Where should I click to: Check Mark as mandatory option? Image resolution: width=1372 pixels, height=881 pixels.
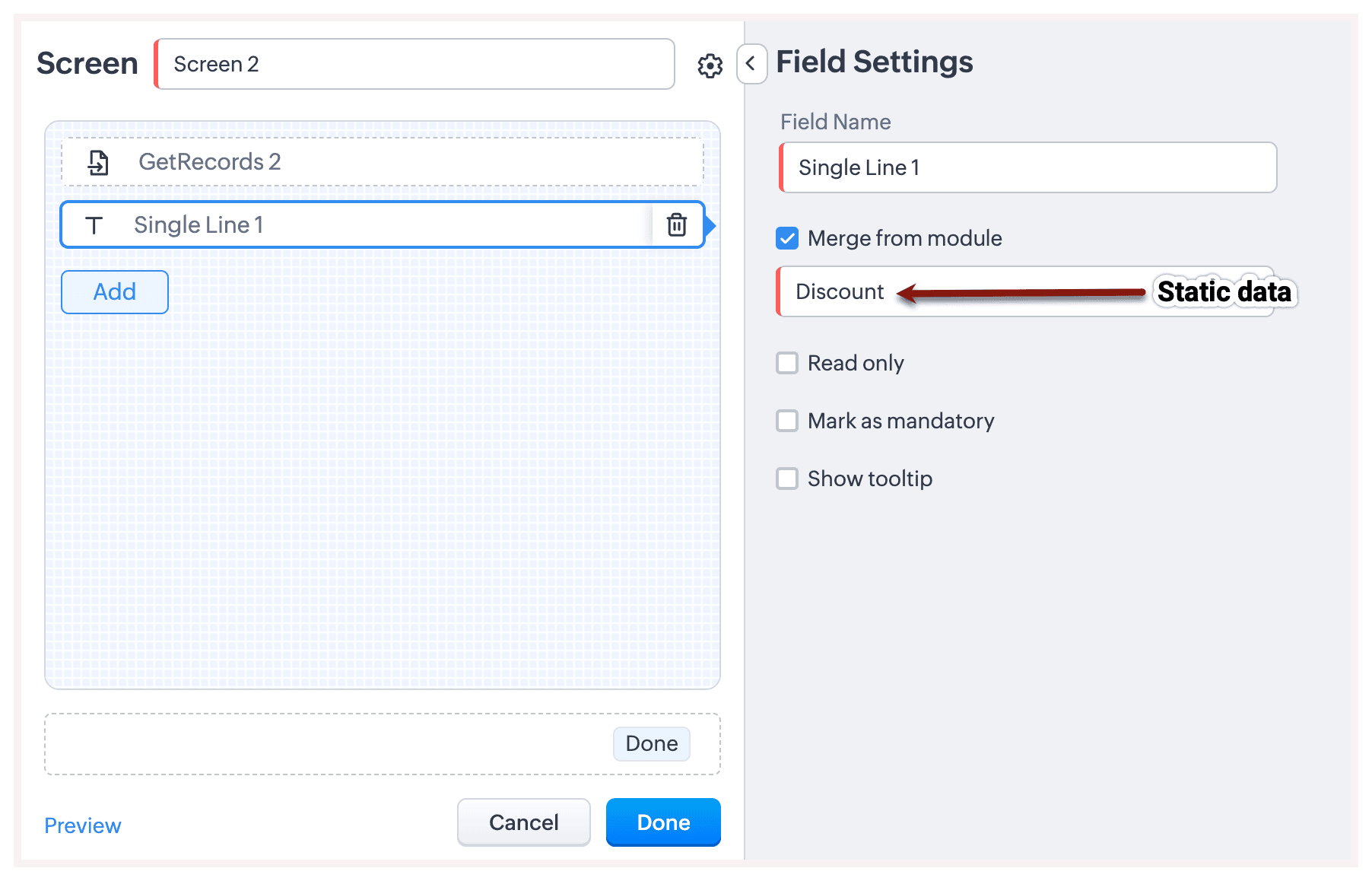tap(787, 421)
